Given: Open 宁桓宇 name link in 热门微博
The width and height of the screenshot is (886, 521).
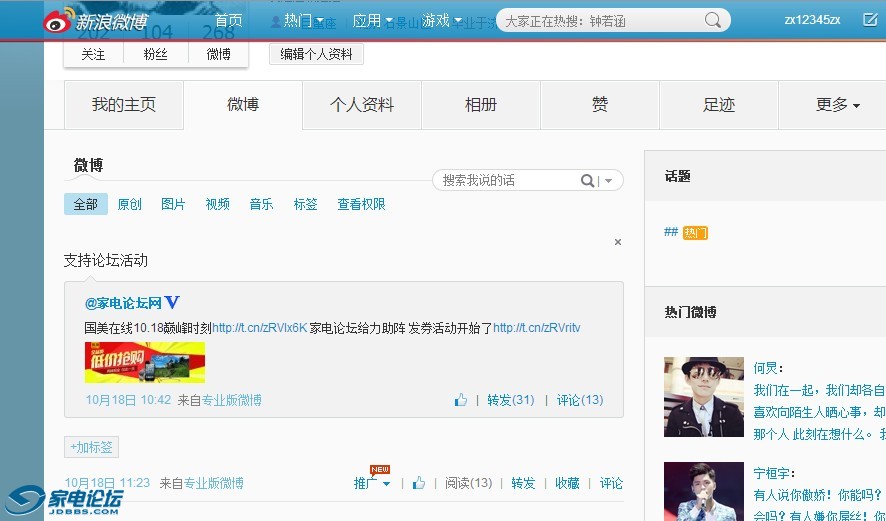Looking at the screenshot, I should (771, 474).
